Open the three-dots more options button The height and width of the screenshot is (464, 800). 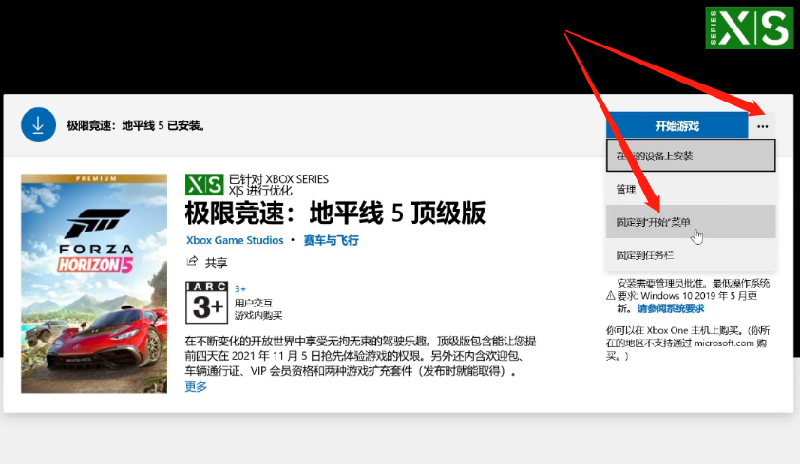coord(762,126)
